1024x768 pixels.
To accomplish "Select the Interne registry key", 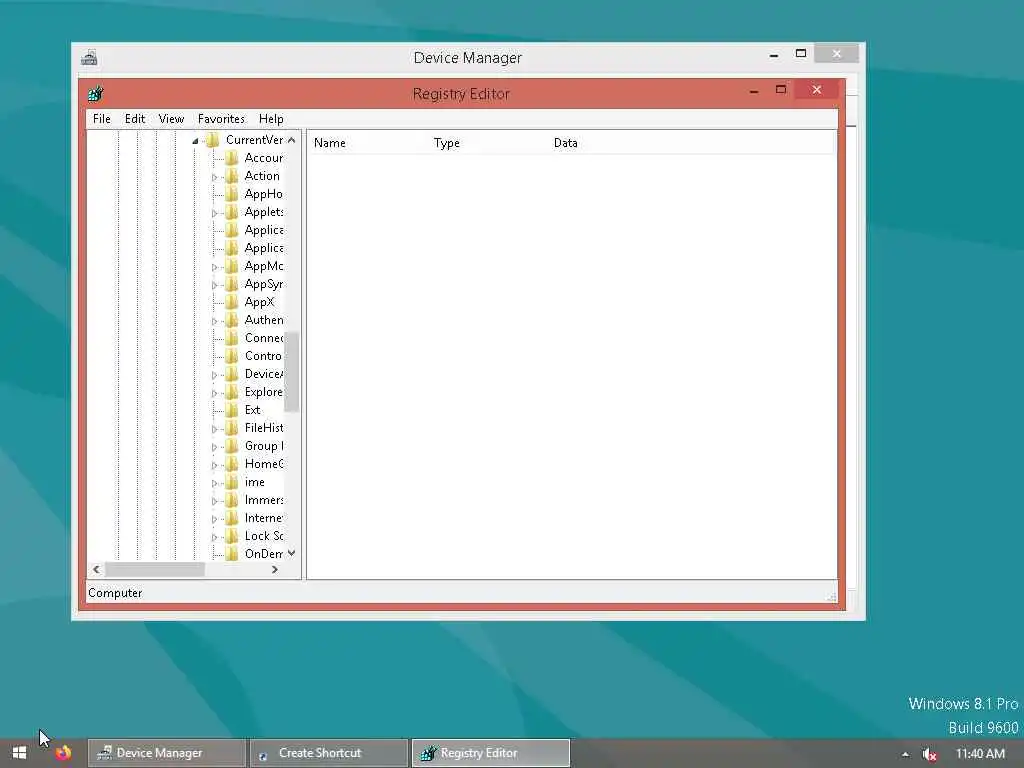I will tap(264, 518).
